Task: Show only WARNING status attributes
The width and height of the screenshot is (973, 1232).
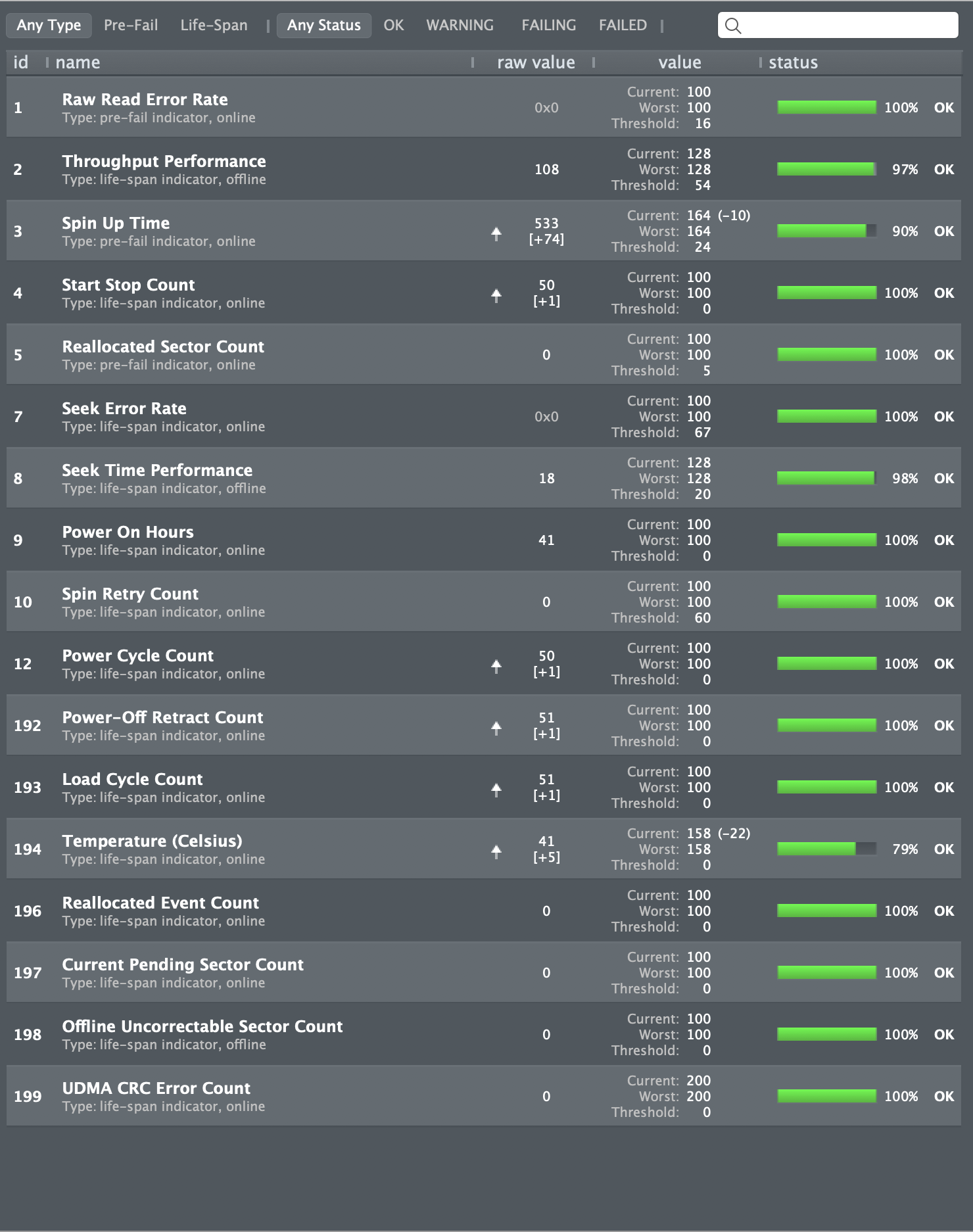Action: 460,26
